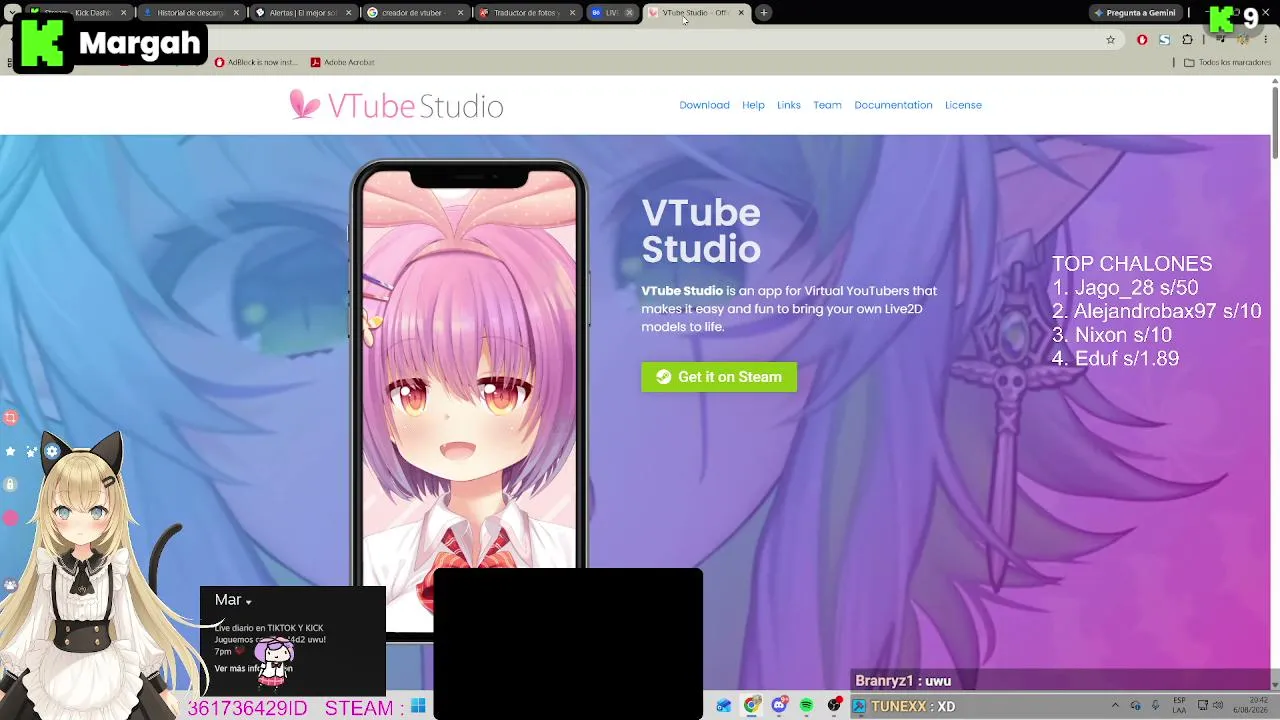Screen dimensions: 1280x720
Task: Click the microphone icon in the system tray
Action: 1155,706
